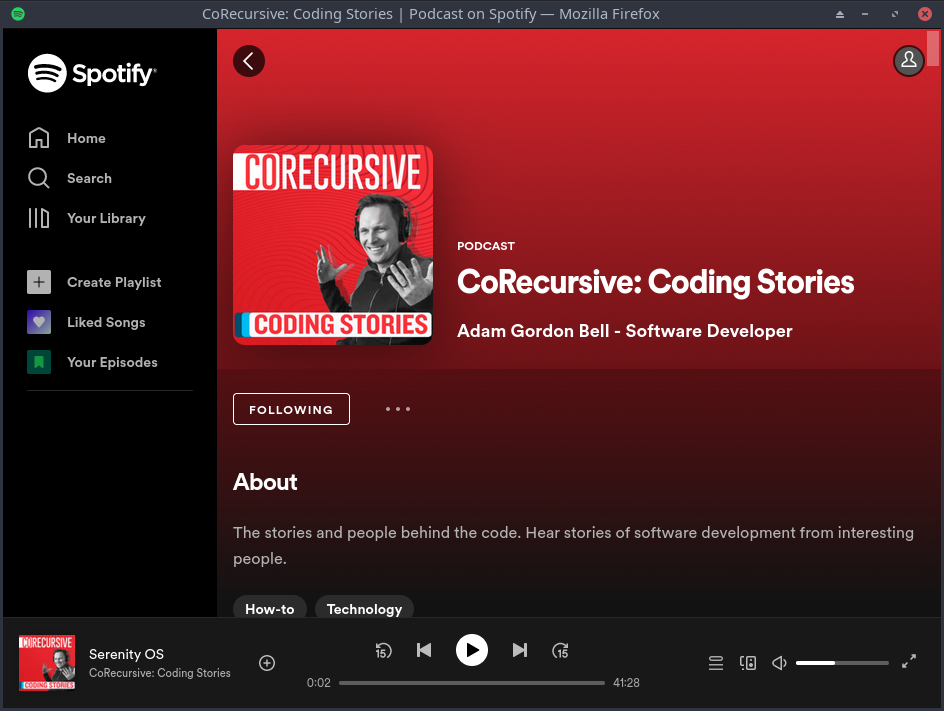This screenshot has width=944, height=711.
Task: Open the three-dots more options menu
Action: 398,409
